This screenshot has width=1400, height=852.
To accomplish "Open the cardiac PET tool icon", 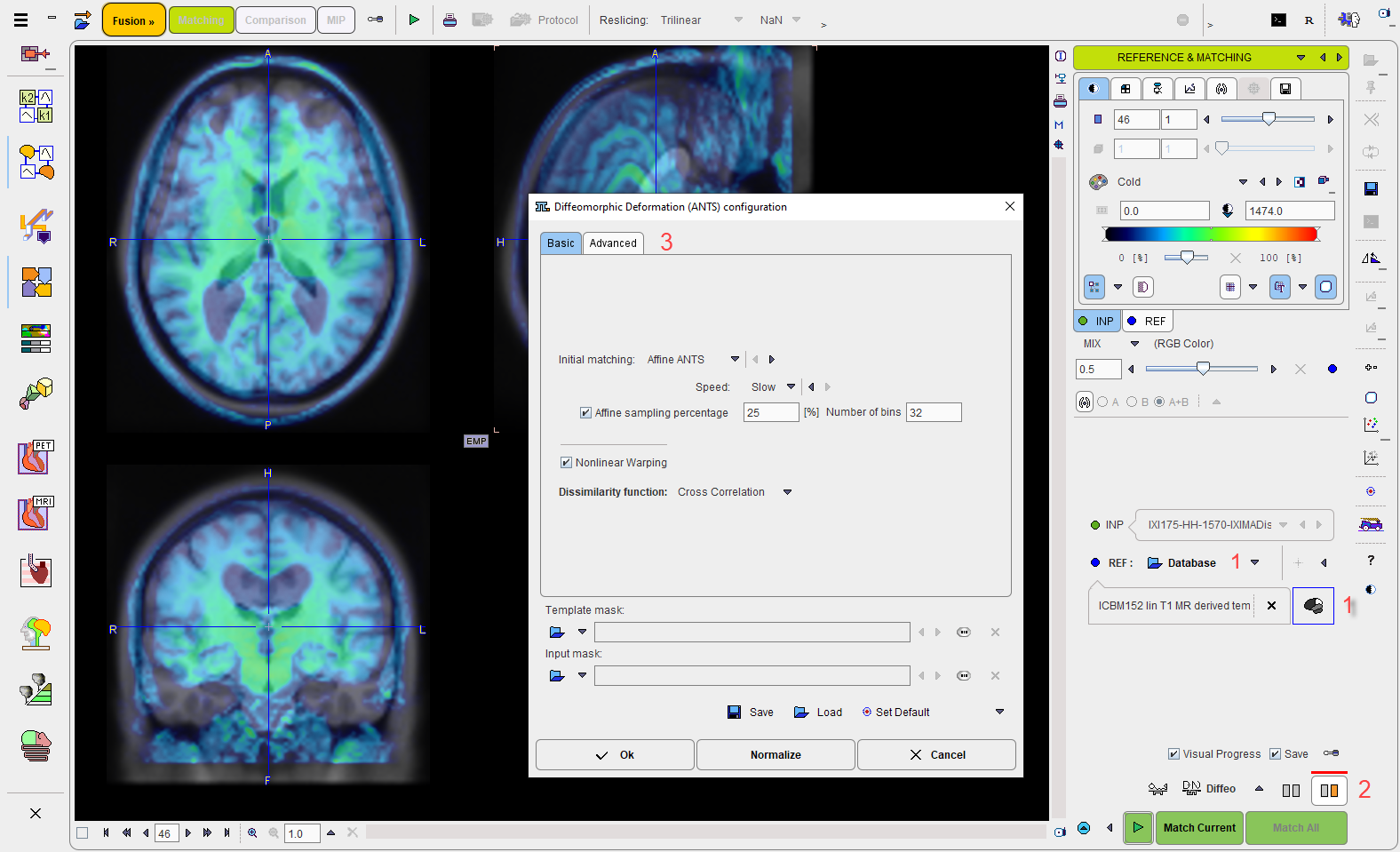I will tap(36, 458).
